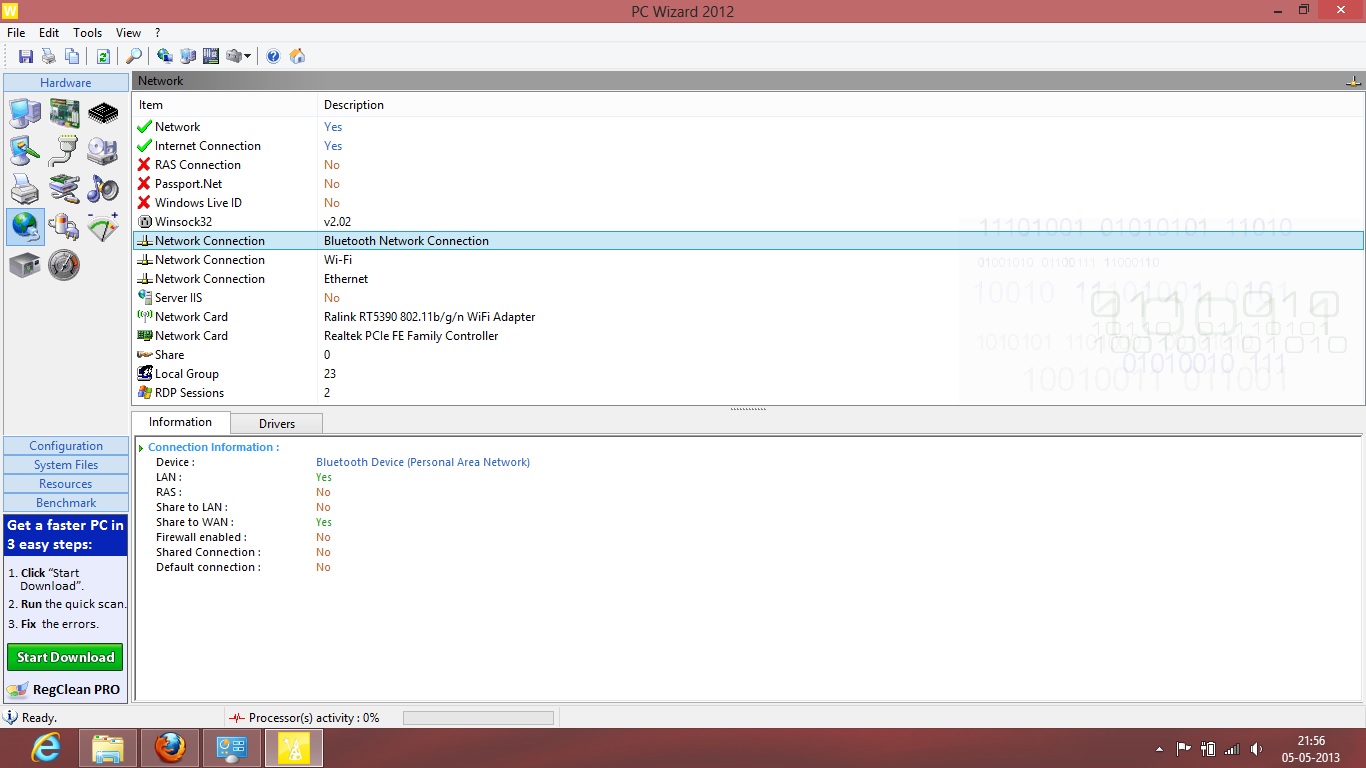1366x768 pixels.
Task: Open the Edit menu
Action: pyautogui.click(x=49, y=33)
